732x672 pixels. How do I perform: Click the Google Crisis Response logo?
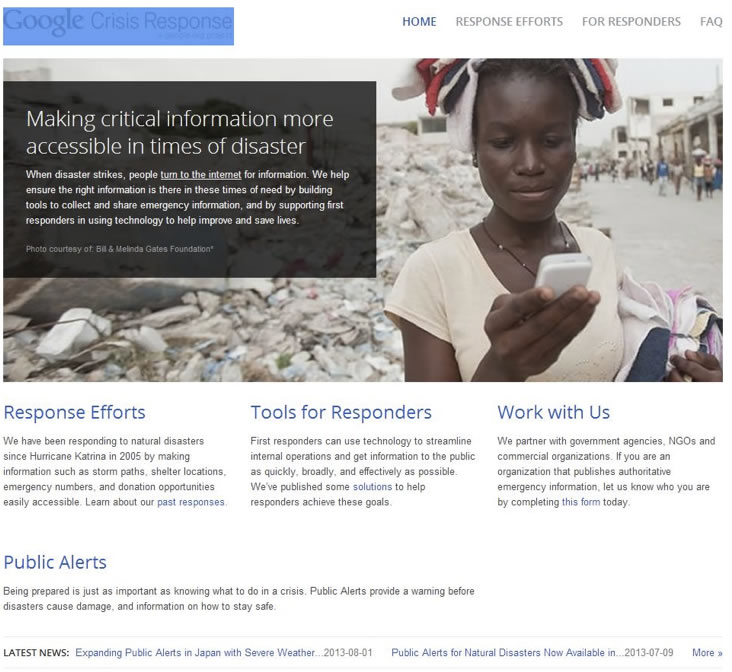tap(118, 26)
